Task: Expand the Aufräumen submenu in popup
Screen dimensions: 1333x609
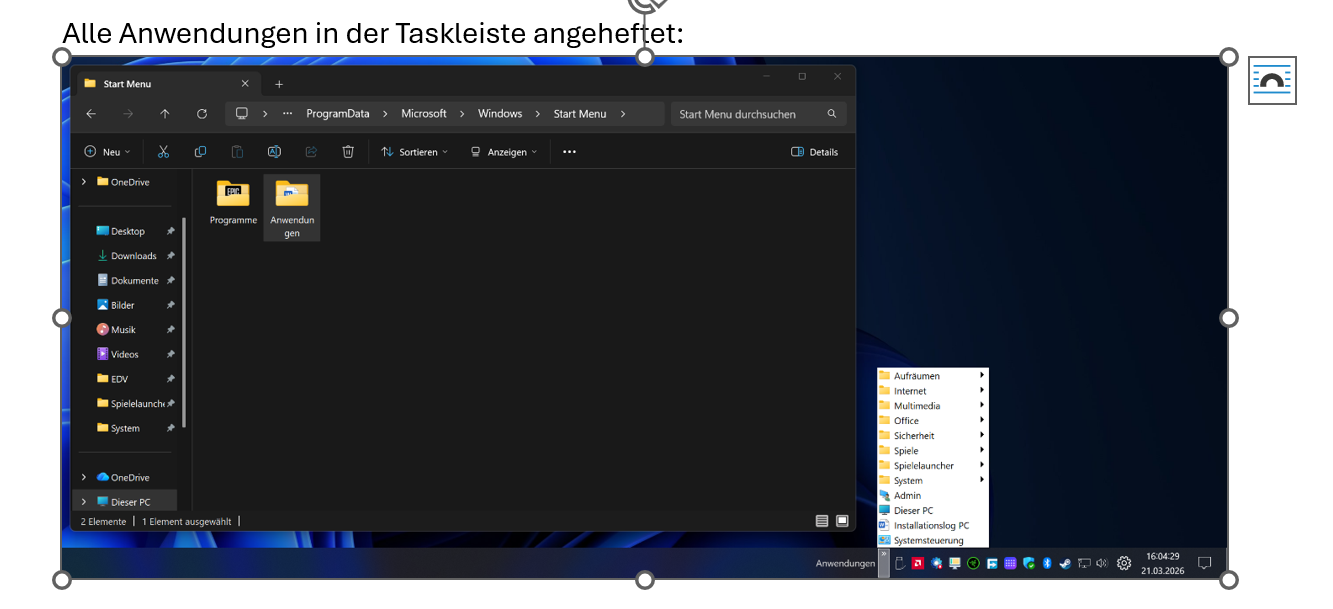Action: [932, 376]
